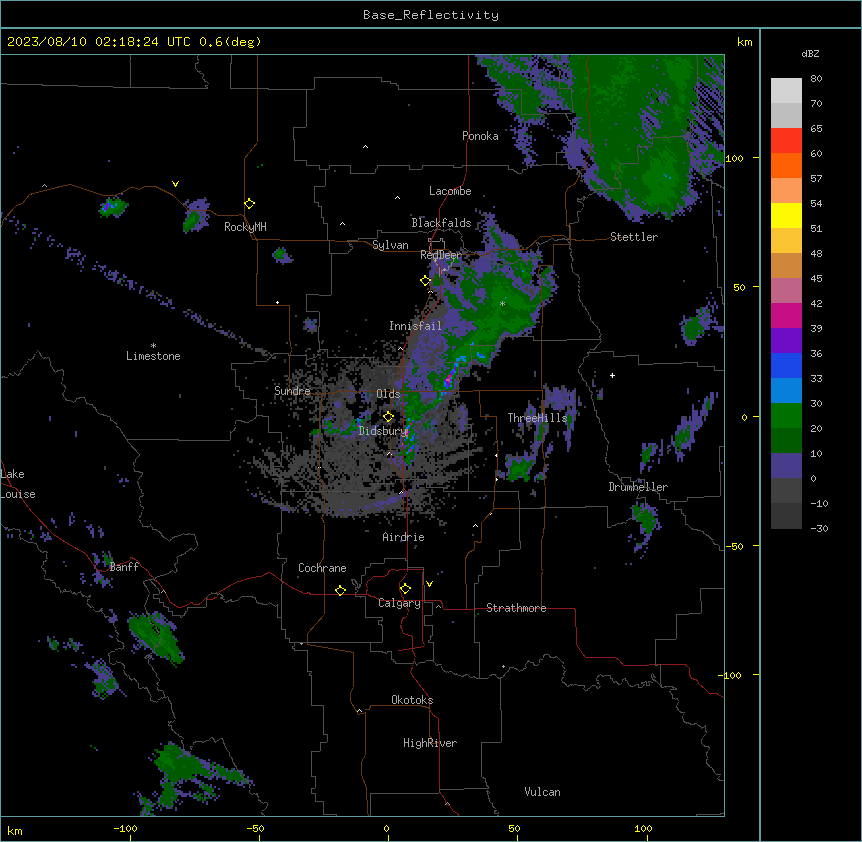Image resolution: width=862 pixels, height=842 pixels.
Task: Click the Sylvan label
Action: pos(390,245)
